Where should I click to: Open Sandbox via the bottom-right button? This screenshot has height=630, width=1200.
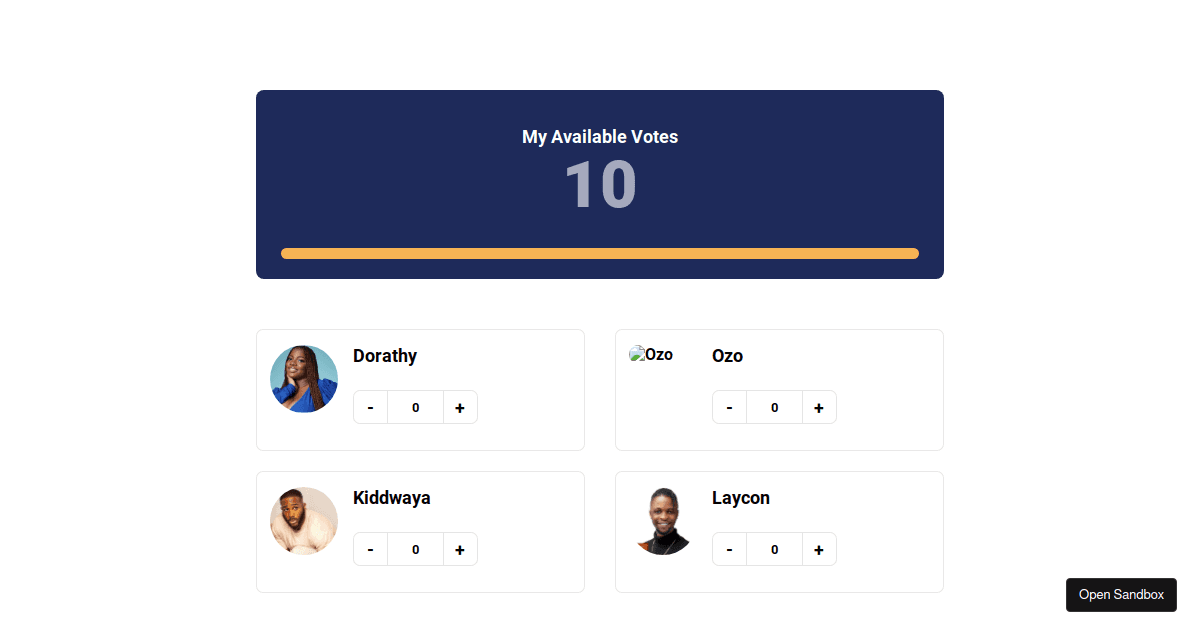pos(1121,595)
